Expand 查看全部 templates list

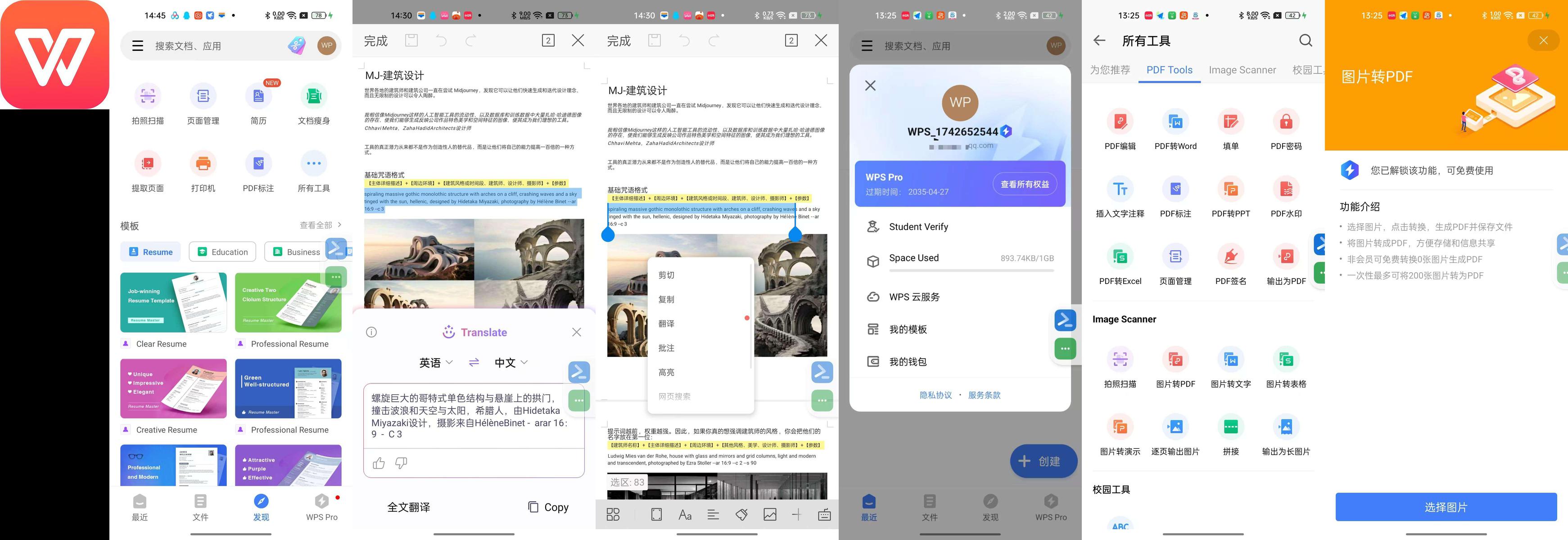tap(321, 225)
